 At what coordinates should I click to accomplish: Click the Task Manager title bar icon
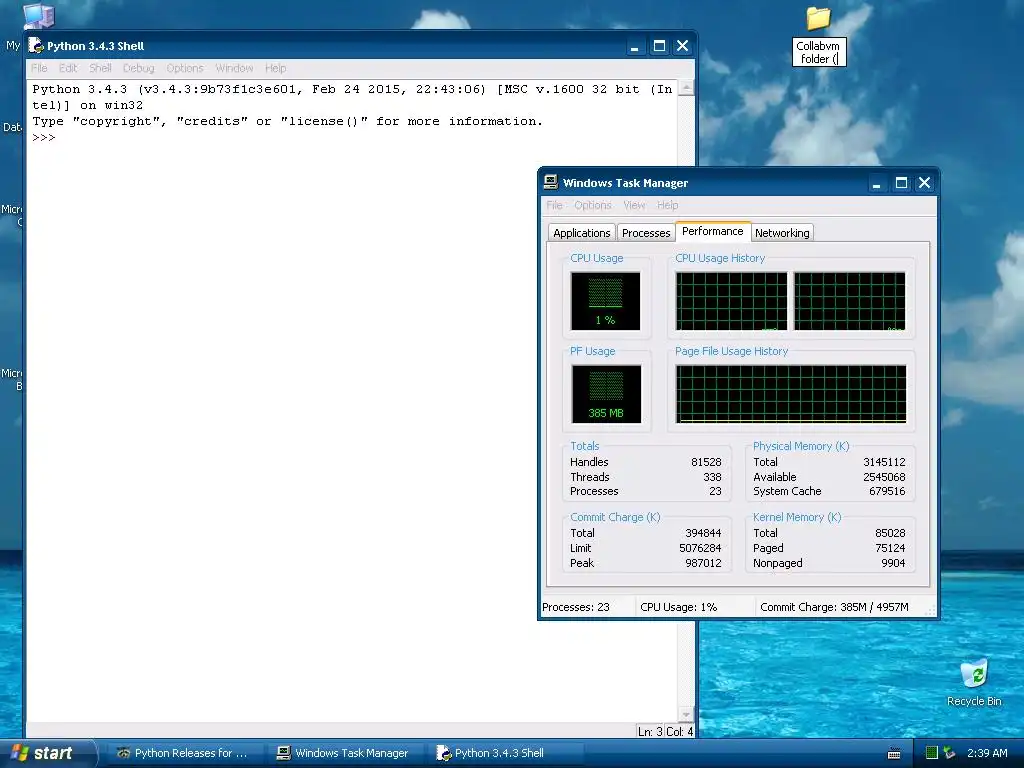pyautogui.click(x=551, y=182)
